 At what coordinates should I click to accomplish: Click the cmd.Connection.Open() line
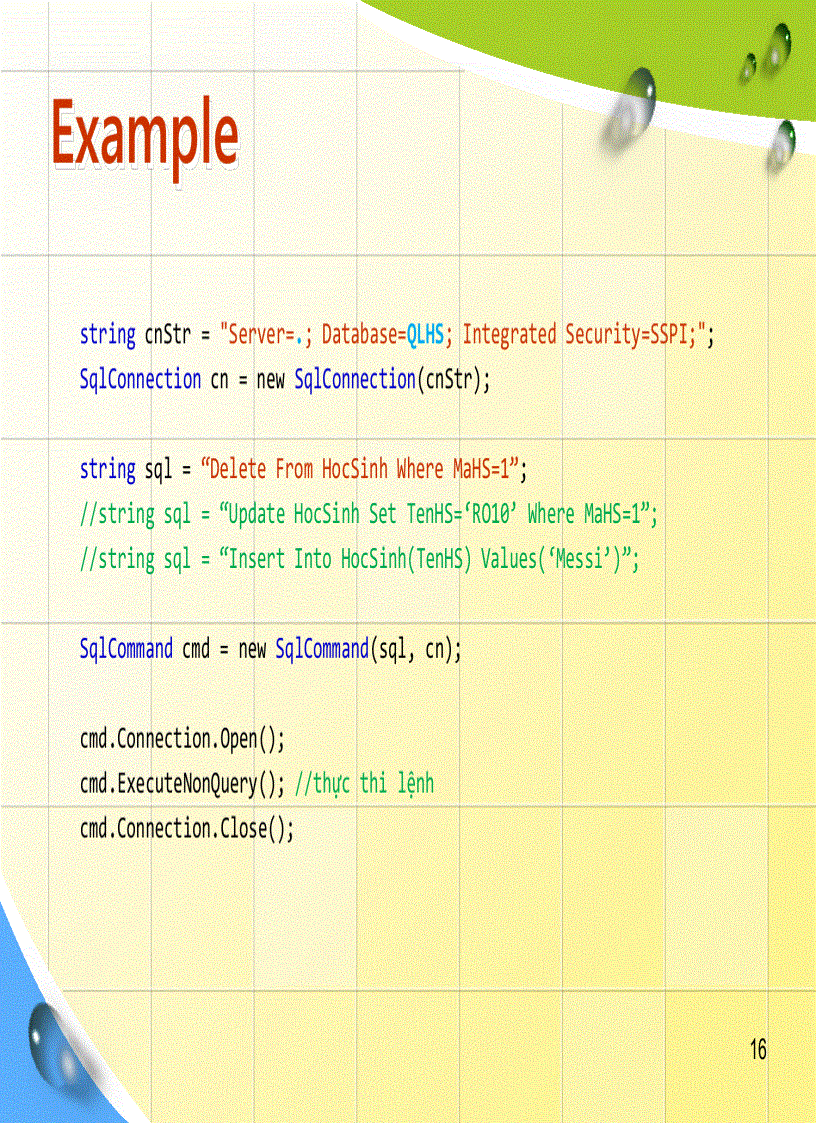coord(182,739)
